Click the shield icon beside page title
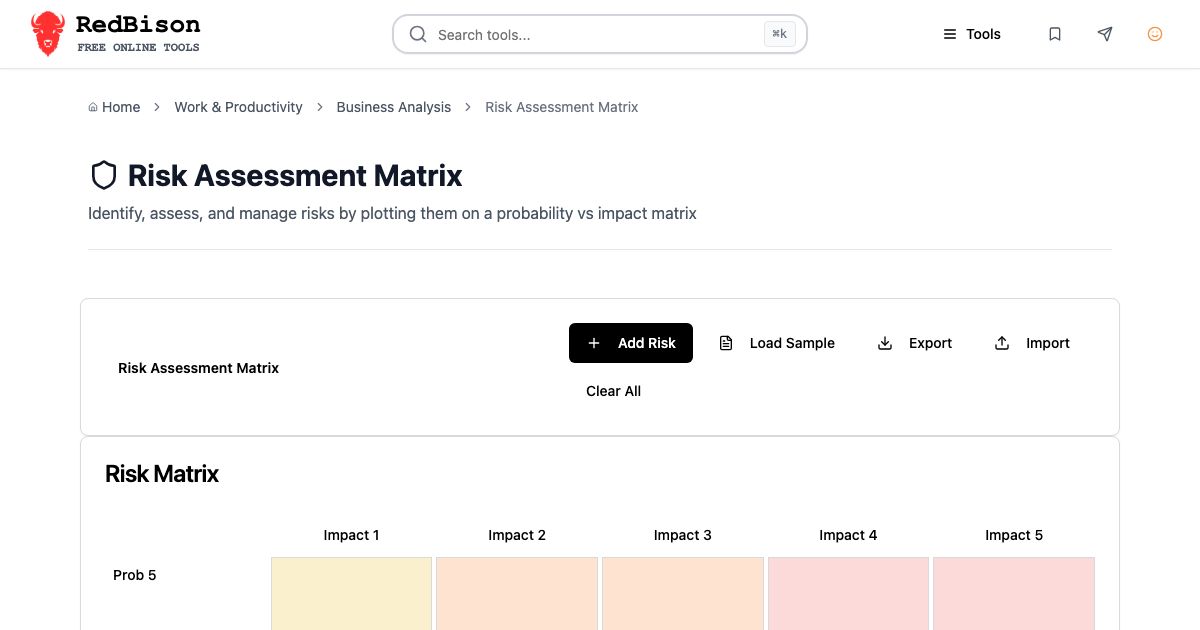The image size is (1200, 630). (x=104, y=176)
